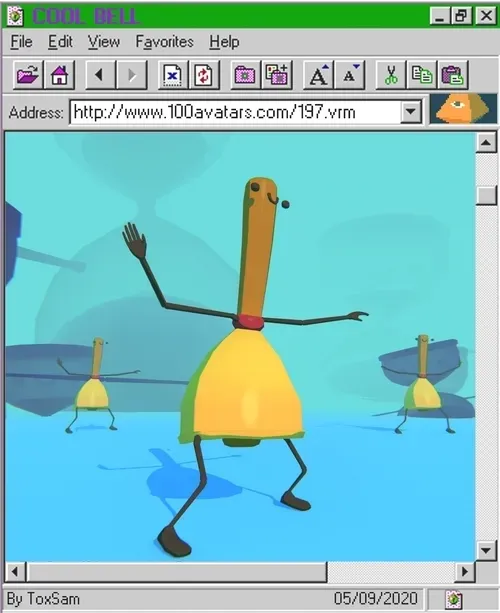The height and width of the screenshot is (613, 500).
Task: Expand the Address bar dropdown arrow
Action: click(410, 112)
